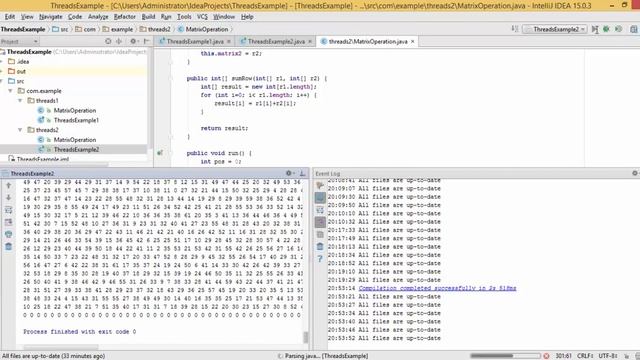Toggle scroll to end in Event Log

coord(320,222)
